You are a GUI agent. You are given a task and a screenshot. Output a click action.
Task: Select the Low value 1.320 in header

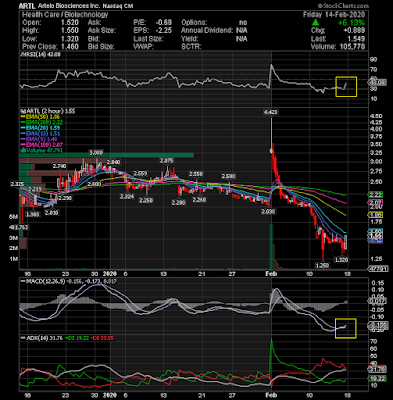pyautogui.click(x=69, y=39)
